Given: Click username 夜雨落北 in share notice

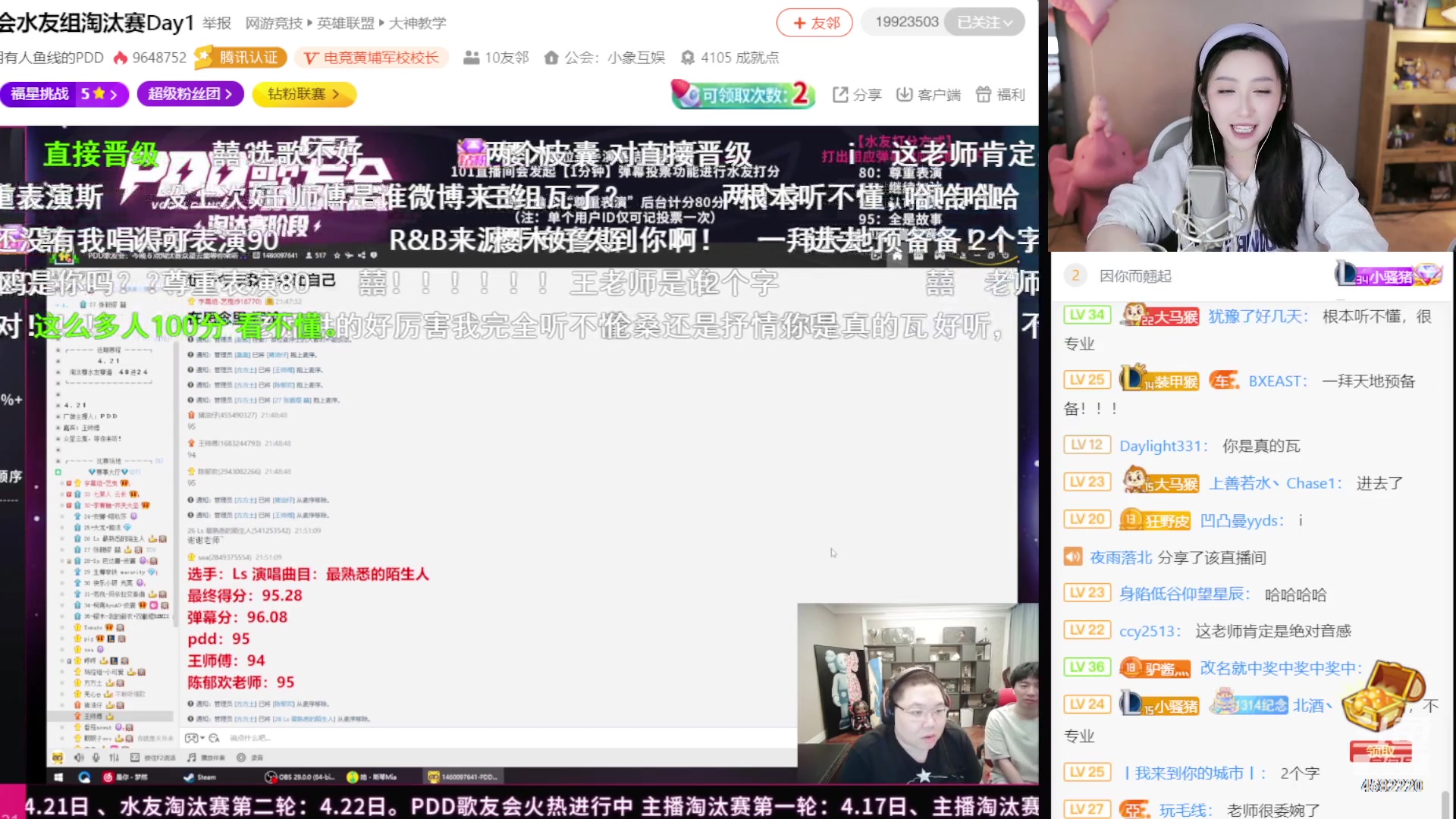Looking at the screenshot, I should pyautogui.click(x=1121, y=557).
